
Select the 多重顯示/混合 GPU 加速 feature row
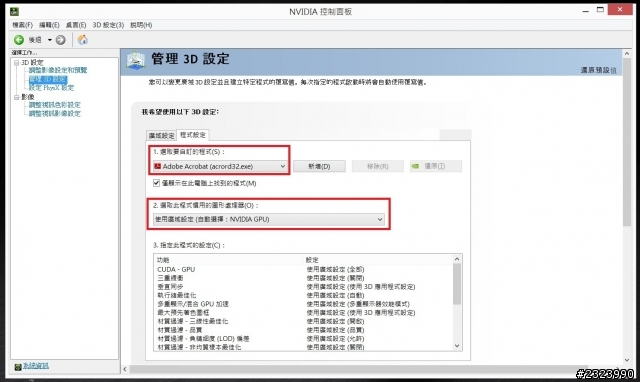click(x=304, y=304)
